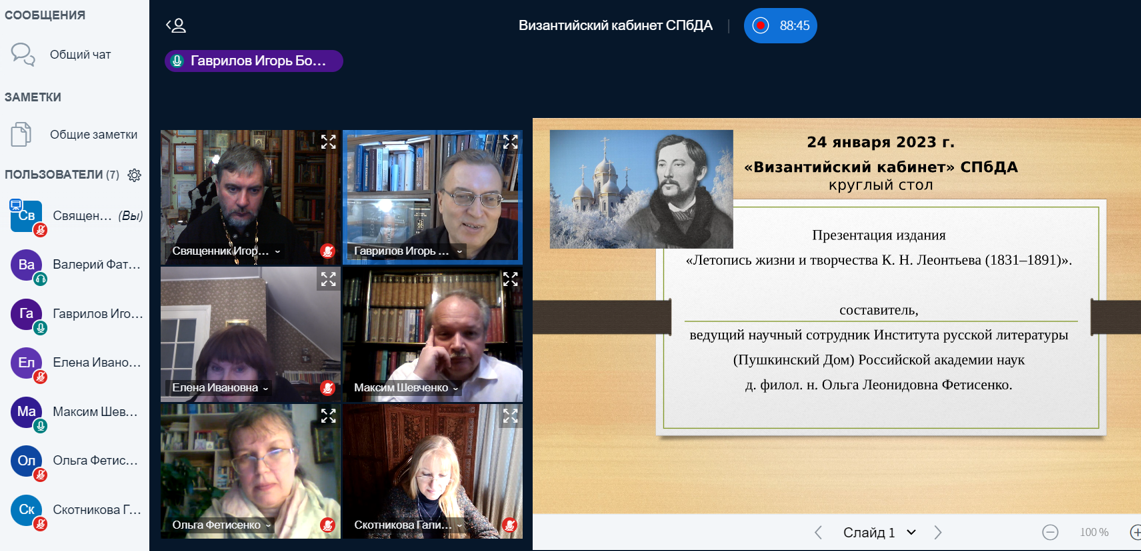Click muted mic icon on Священник Игорь video
Image resolution: width=1141 pixels, height=551 pixels.
(327, 251)
